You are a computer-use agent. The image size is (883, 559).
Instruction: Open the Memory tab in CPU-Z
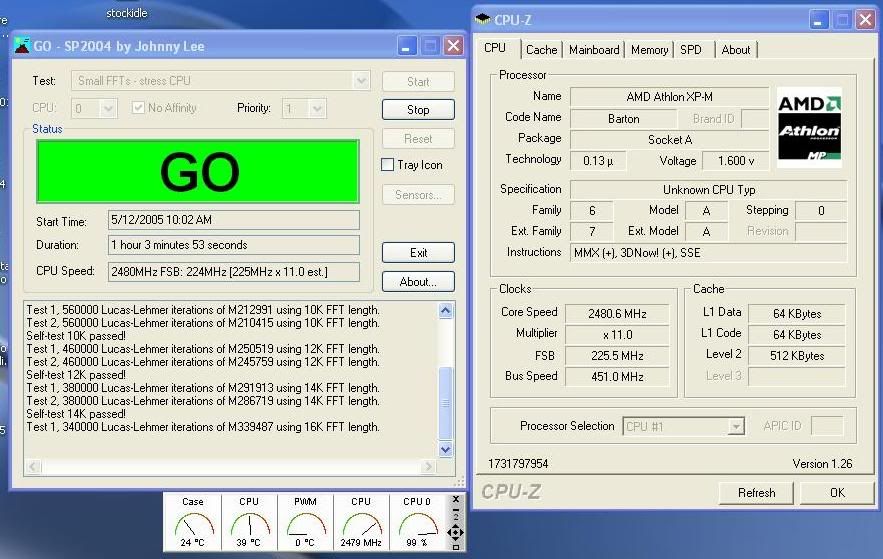tap(649, 50)
